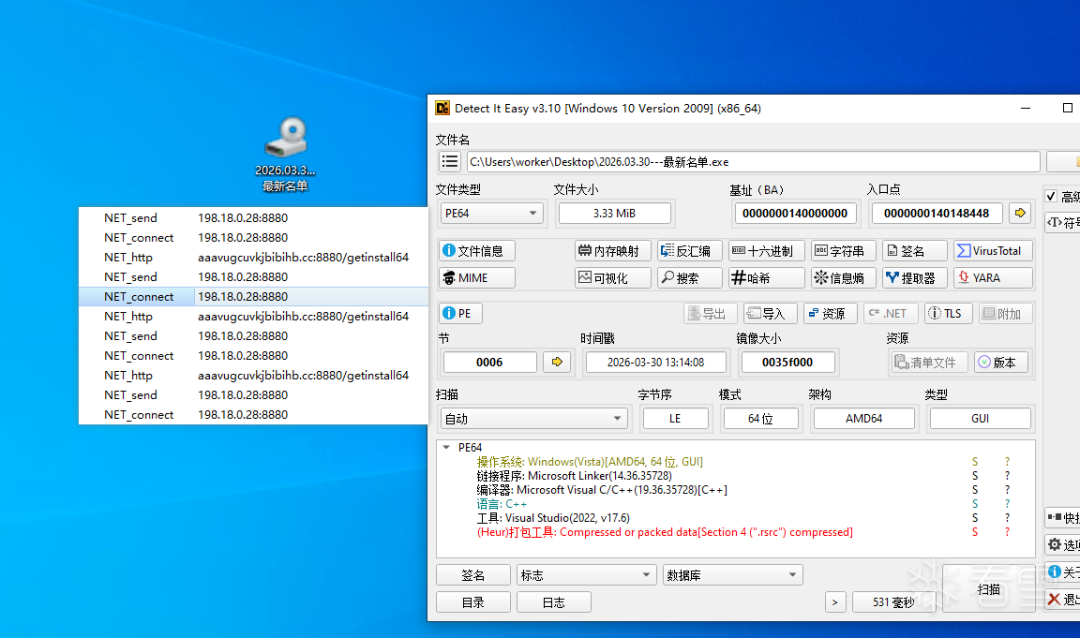The width and height of the screenshot is (1080, 638).
Task: Open the VirusTotal lookup
Action: click(993, 251)
